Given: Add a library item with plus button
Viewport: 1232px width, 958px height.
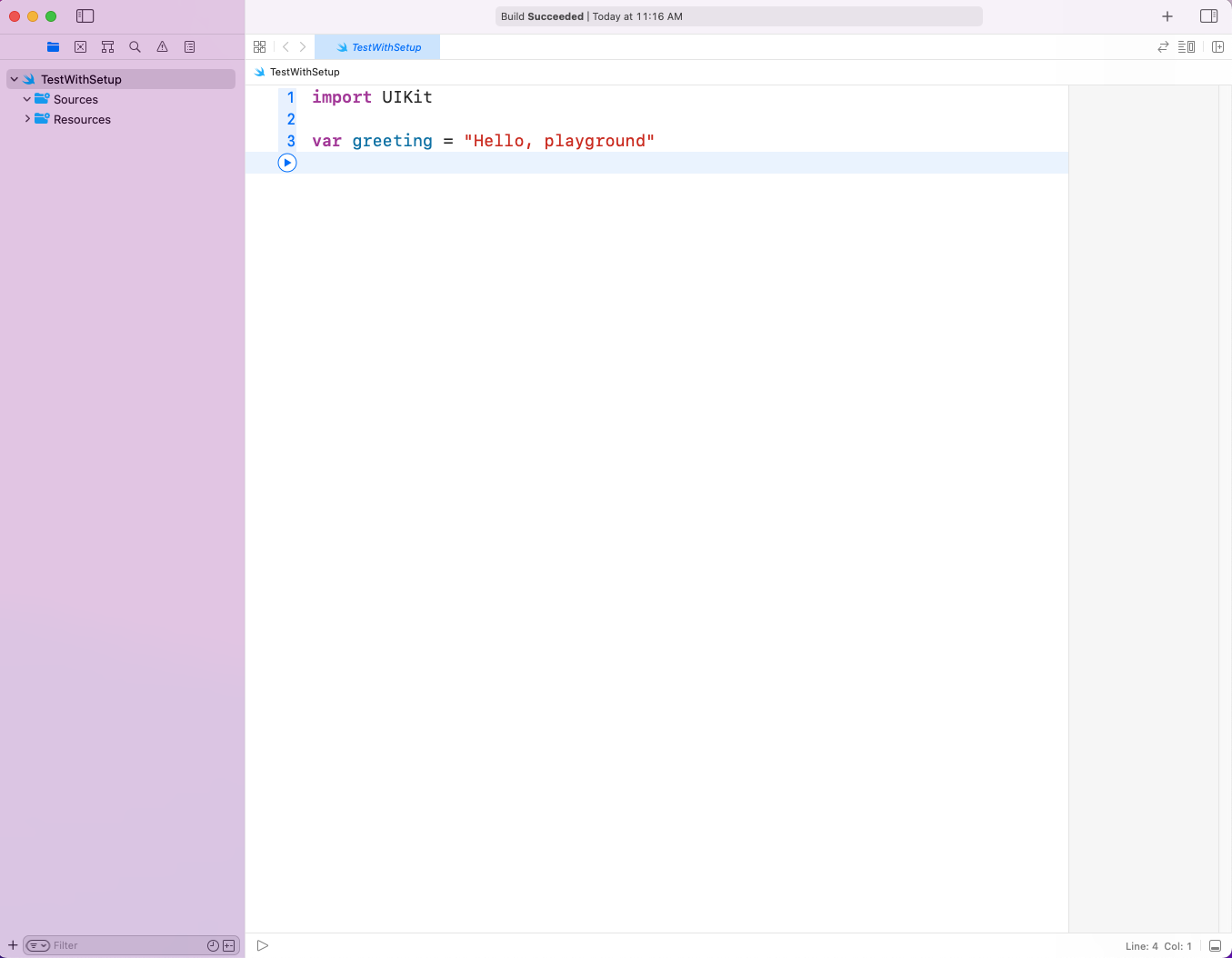Looking at the screenshot, I should click(1167, 16).
